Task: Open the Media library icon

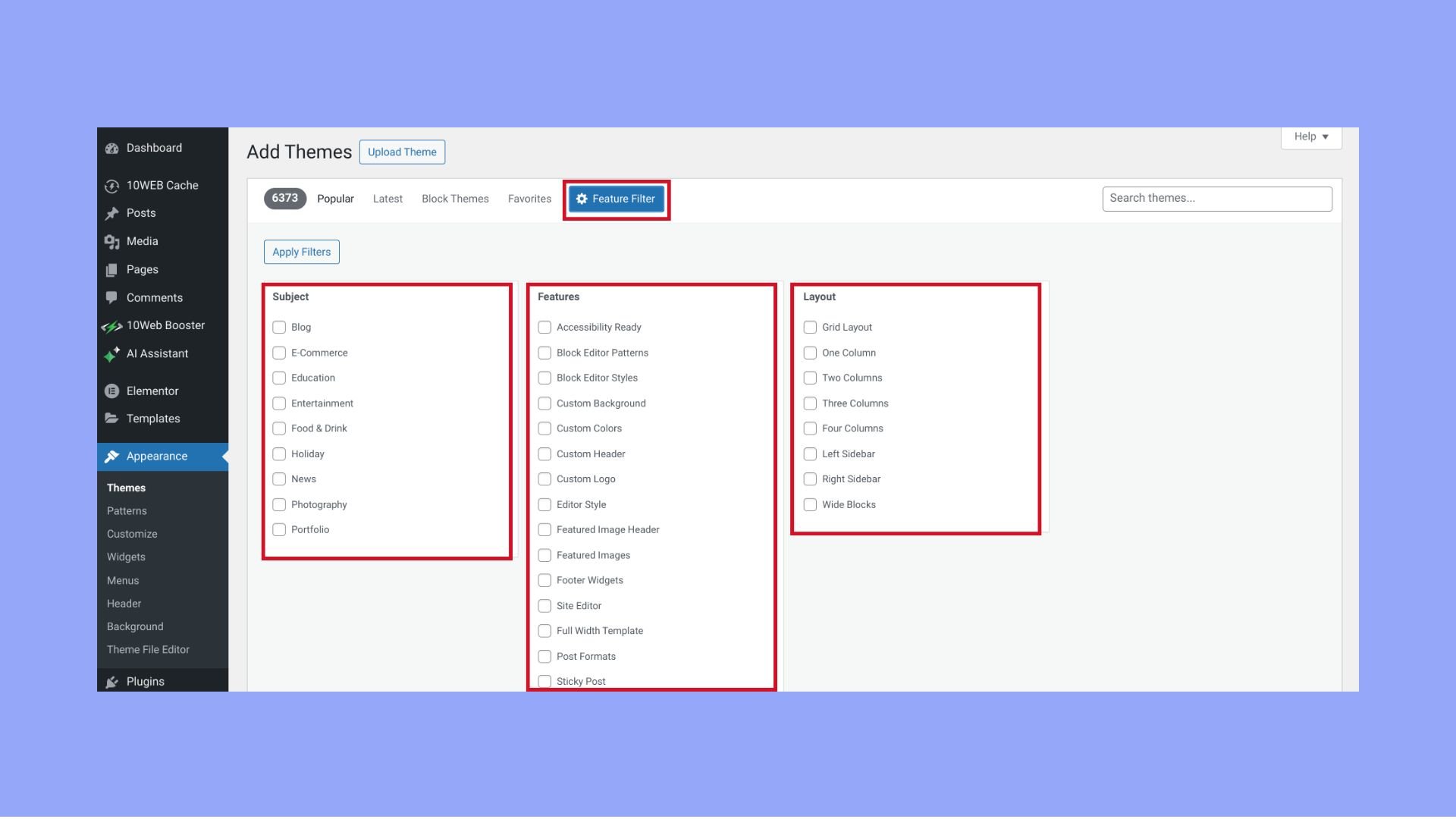Action: (111, 241)
